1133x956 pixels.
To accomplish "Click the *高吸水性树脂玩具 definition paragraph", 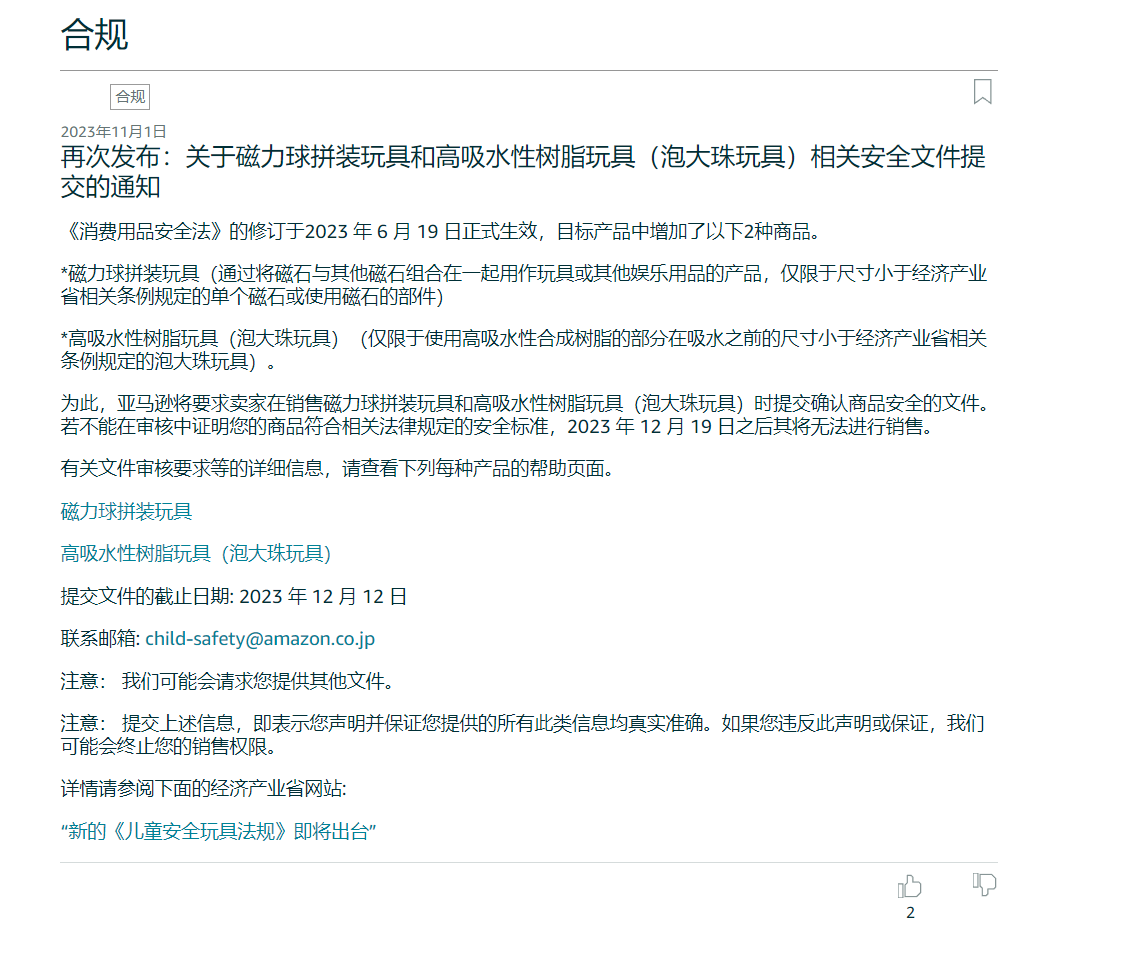I will point(522,350).
